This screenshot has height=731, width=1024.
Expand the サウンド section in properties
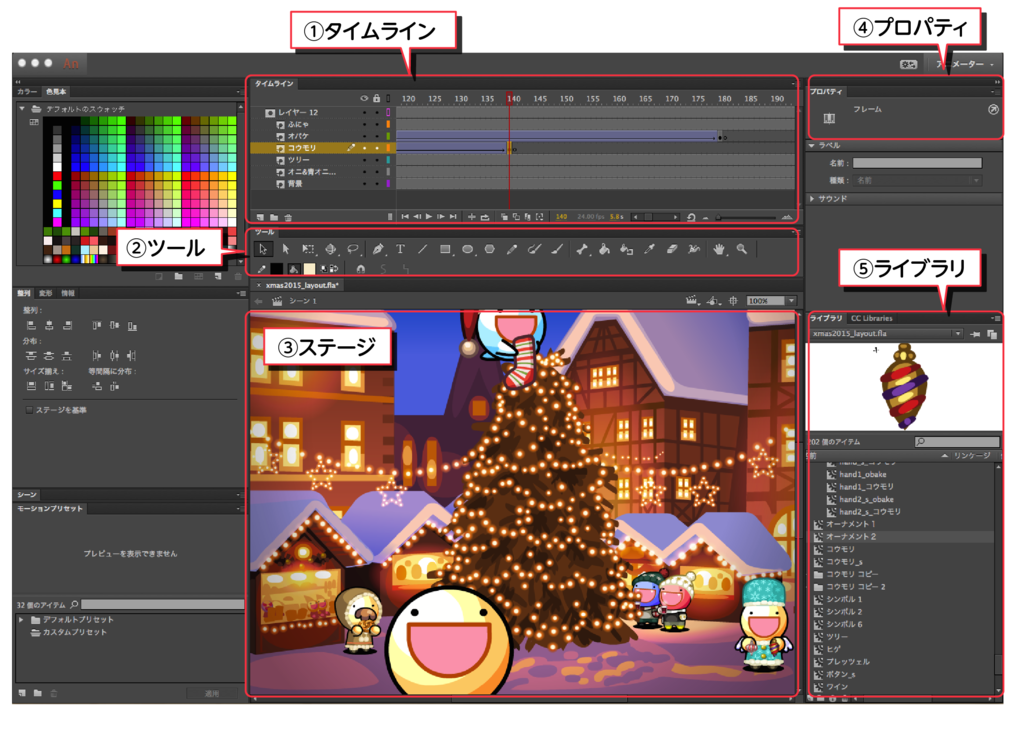pyautogui.click(x=812, y=199)
